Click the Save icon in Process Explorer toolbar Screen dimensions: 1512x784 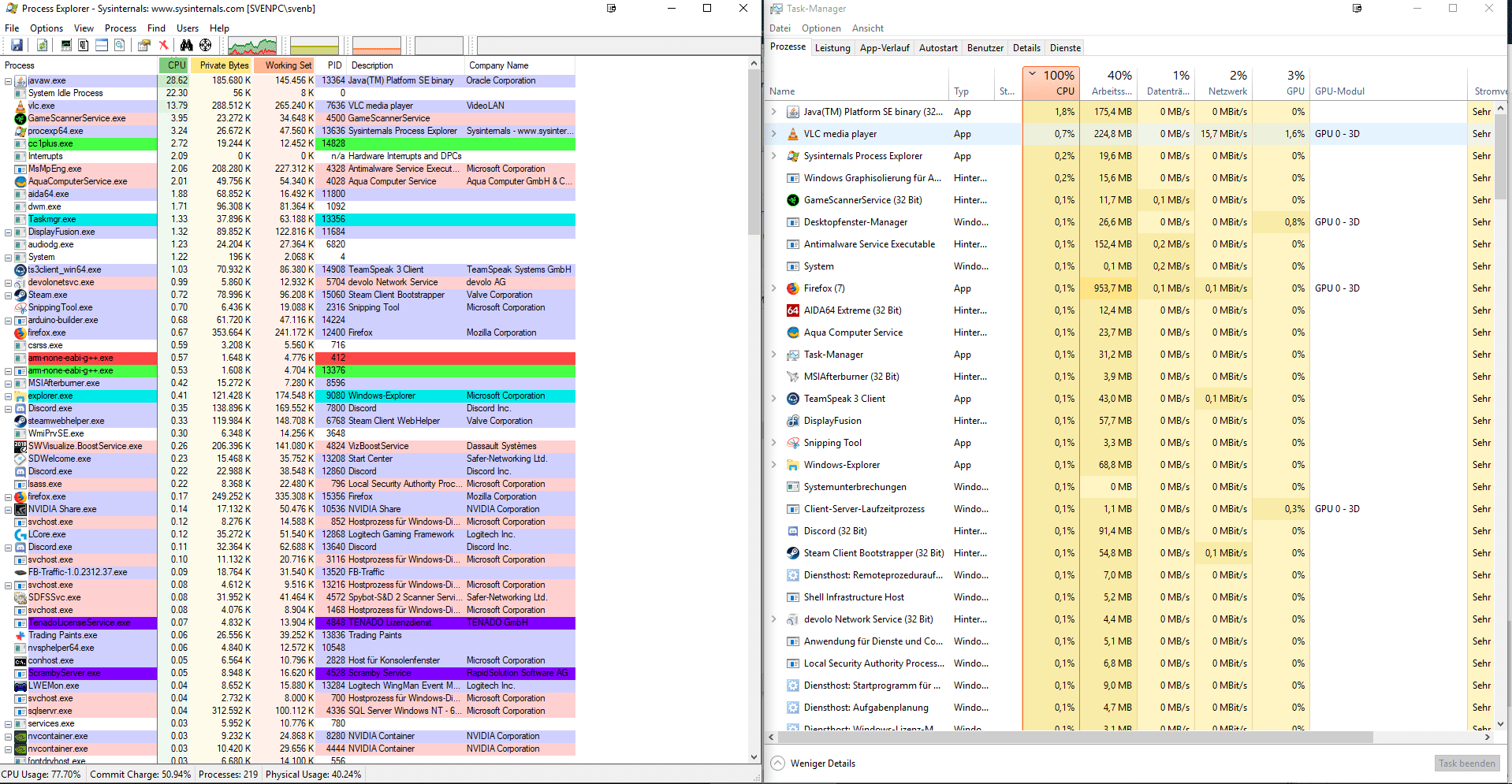(17, 45)
